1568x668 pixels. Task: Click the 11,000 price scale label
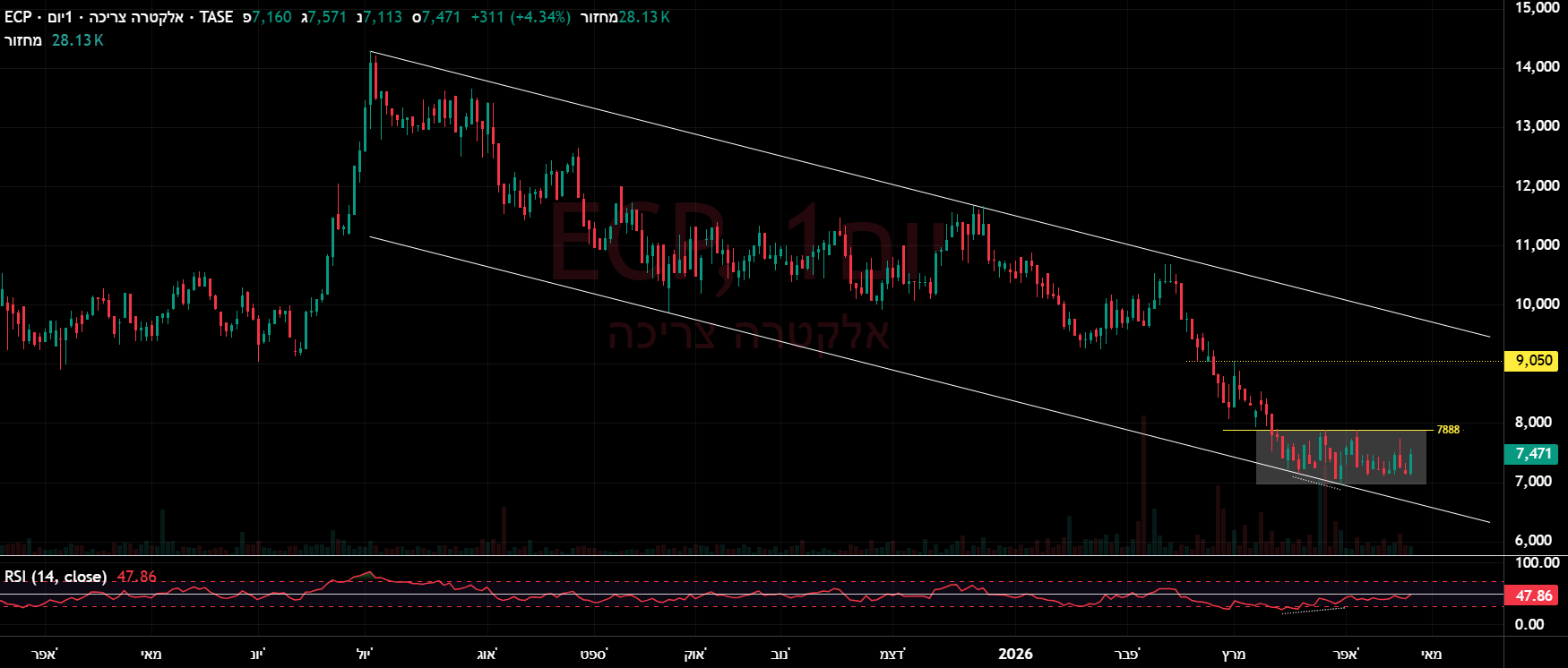[x=1537, y=245]
